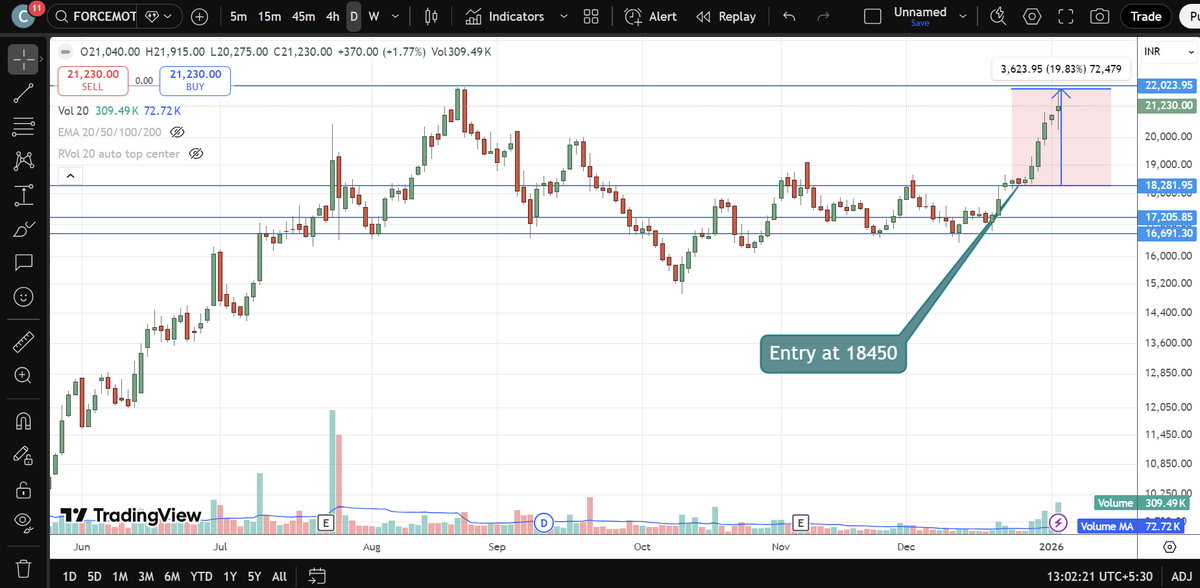Viewport: 1200px width, 588px height.
Task: Switch to the 4h timeframe
Action: (x=333, y=17)
